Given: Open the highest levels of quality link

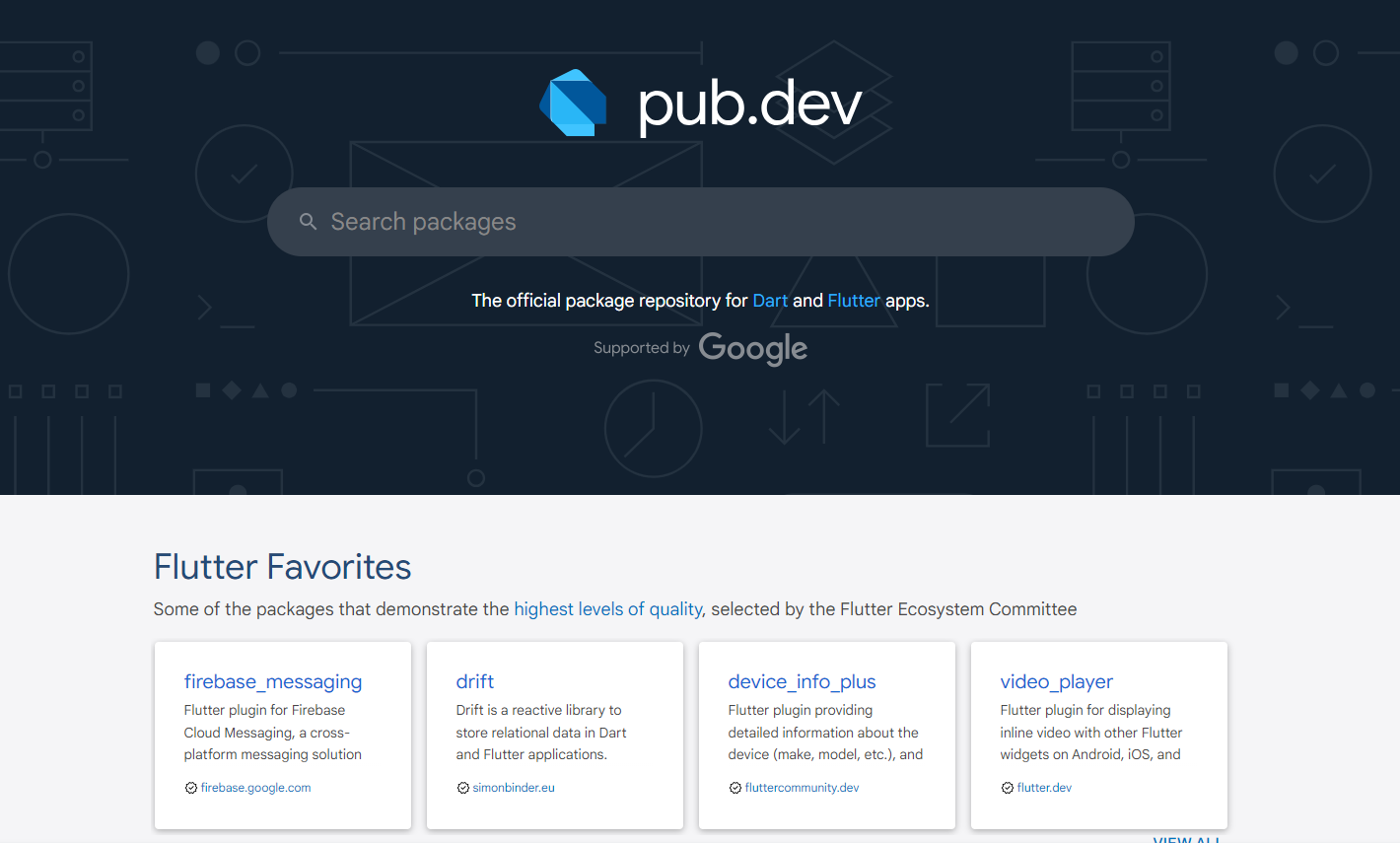Looking at the screenshot, I should [x=608, y=609].
